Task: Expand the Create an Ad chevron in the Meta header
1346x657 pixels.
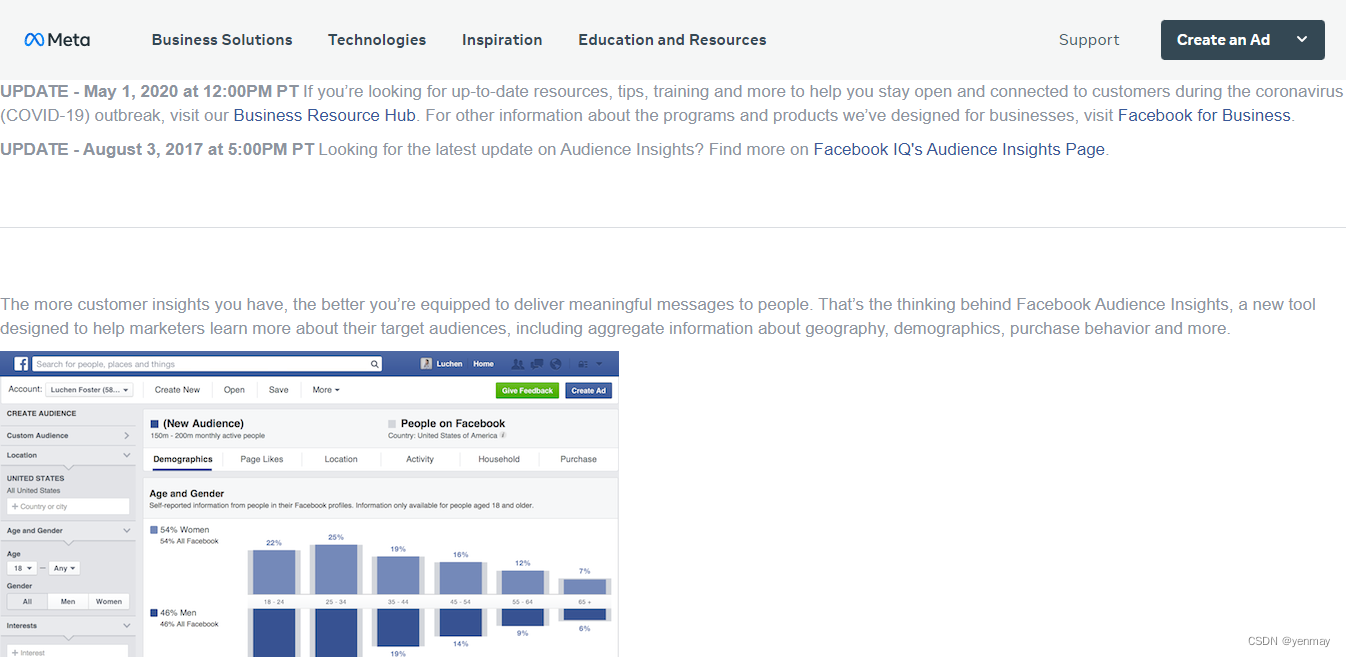Action: coord(1301,40)
